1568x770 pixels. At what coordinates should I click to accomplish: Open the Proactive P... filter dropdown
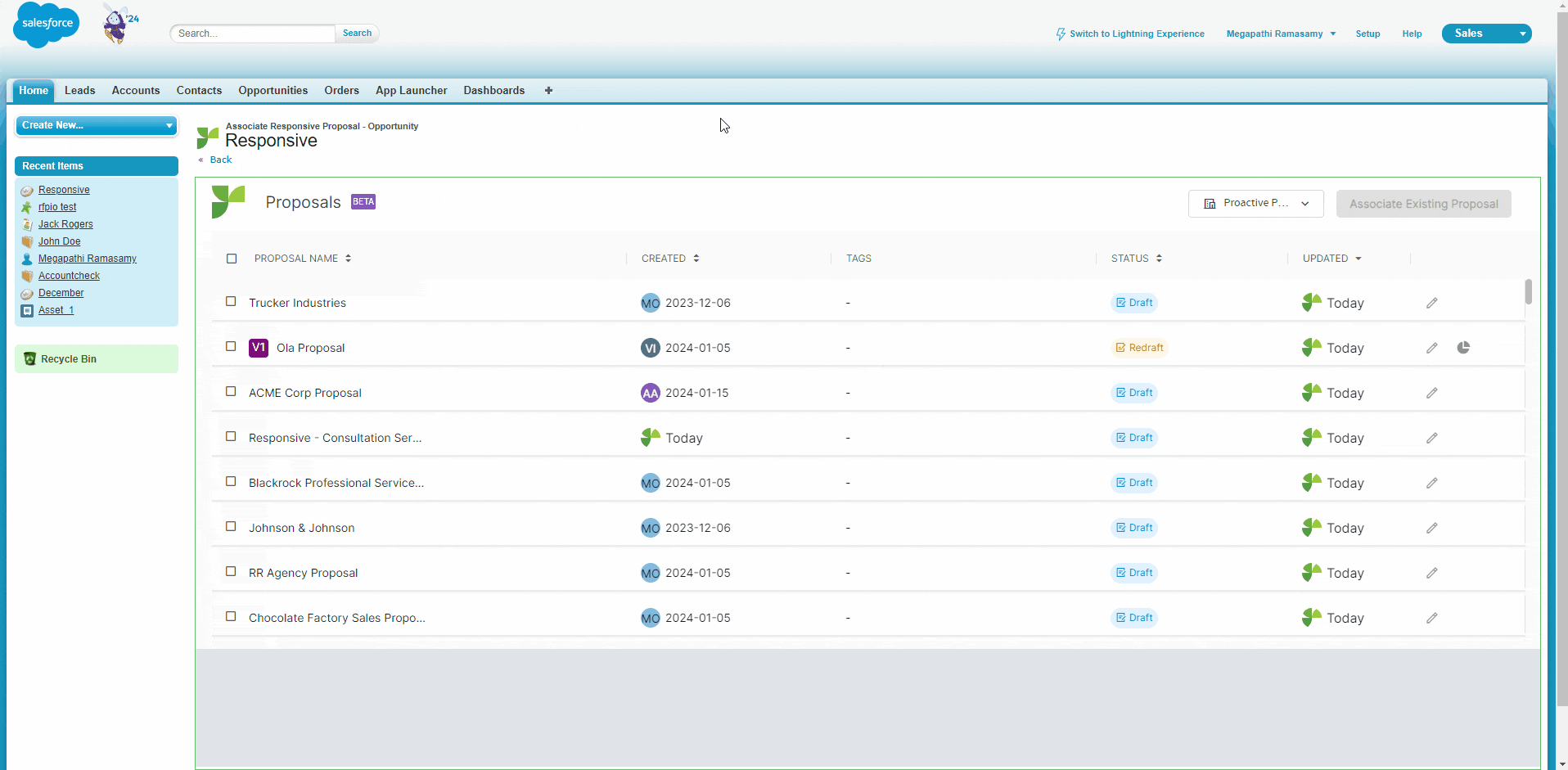pyautogui.click(x=1255, y=204)
